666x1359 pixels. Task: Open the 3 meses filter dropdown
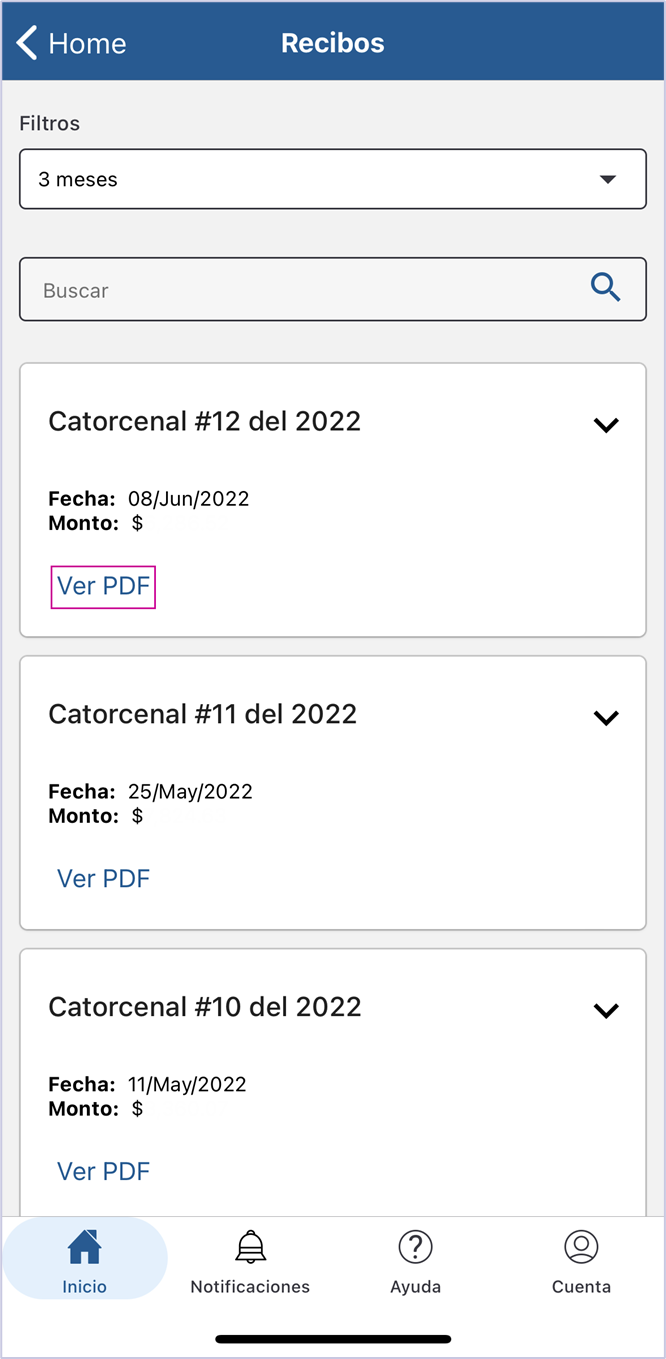(x=333, y=179)
